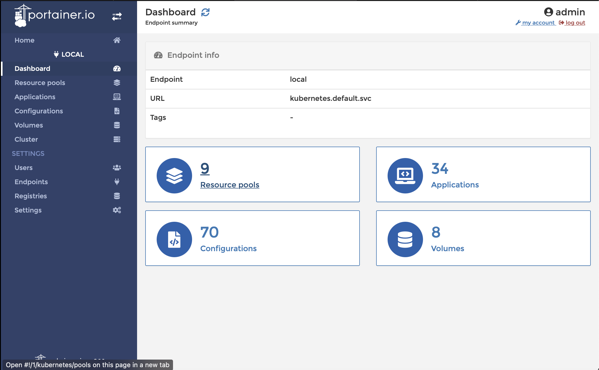The height and width of the screenshot is (370, 599).
Task: Click the admin user avatar icon
Action: coord(549,12)
